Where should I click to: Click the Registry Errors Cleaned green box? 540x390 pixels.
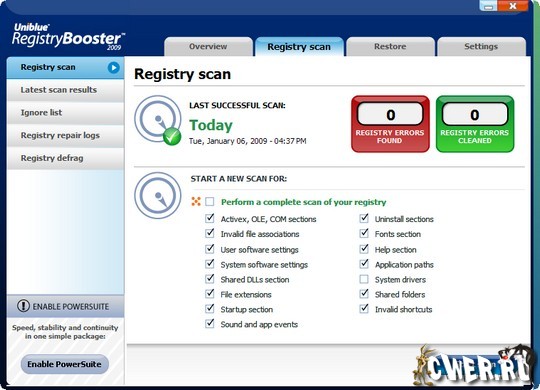[475, 124]
